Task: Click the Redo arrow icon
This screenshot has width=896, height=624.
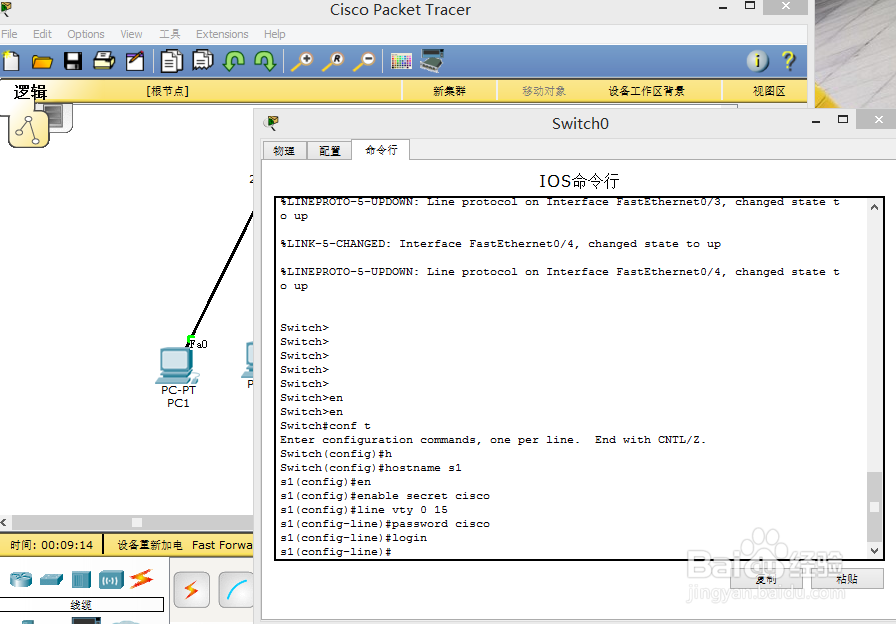Action: (265, 61)
